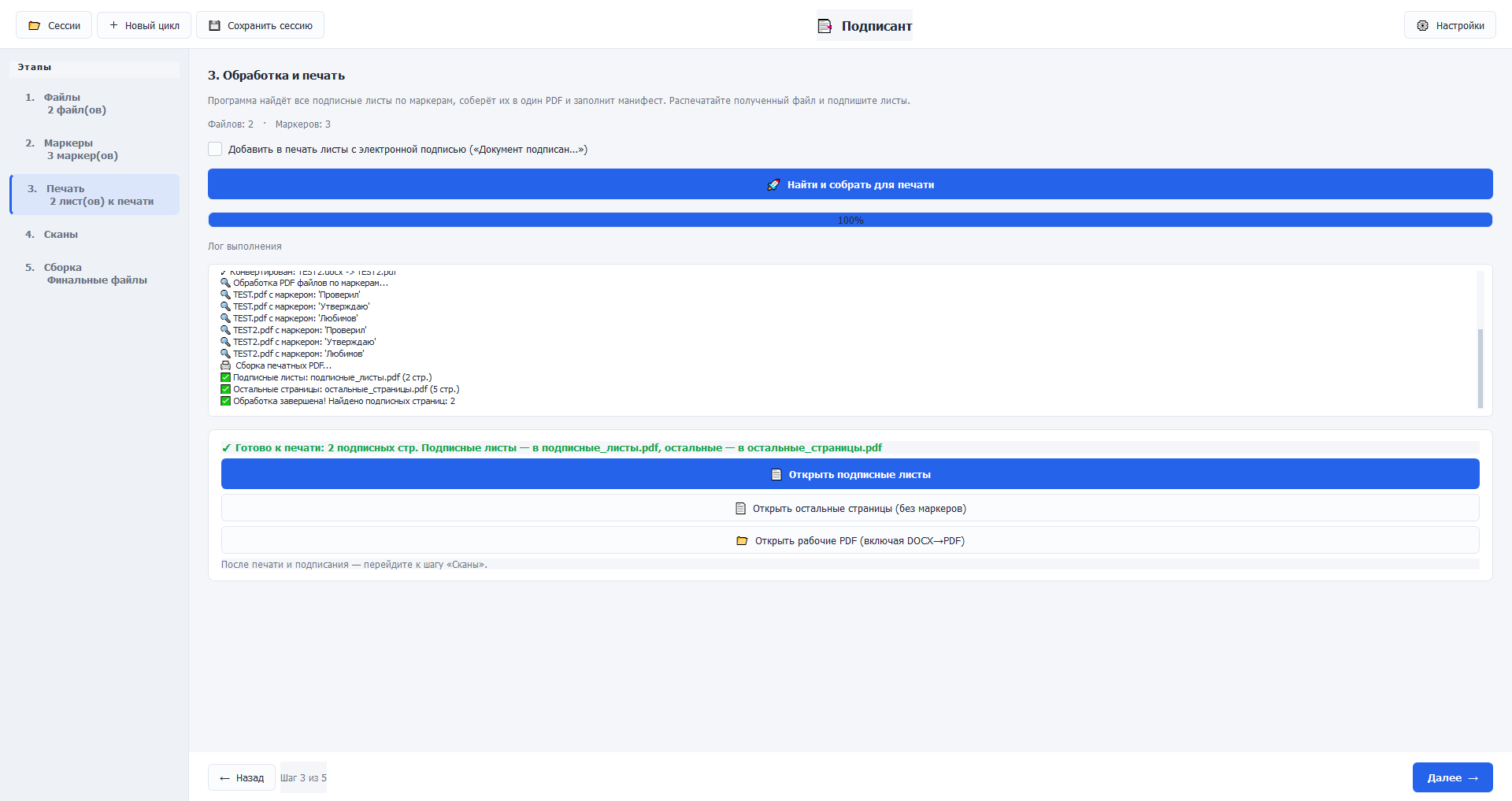Click log line Остальные страницы: остальные_страницы.pdf
Screen dimensions: 1512x801
(x=340, y=389)
